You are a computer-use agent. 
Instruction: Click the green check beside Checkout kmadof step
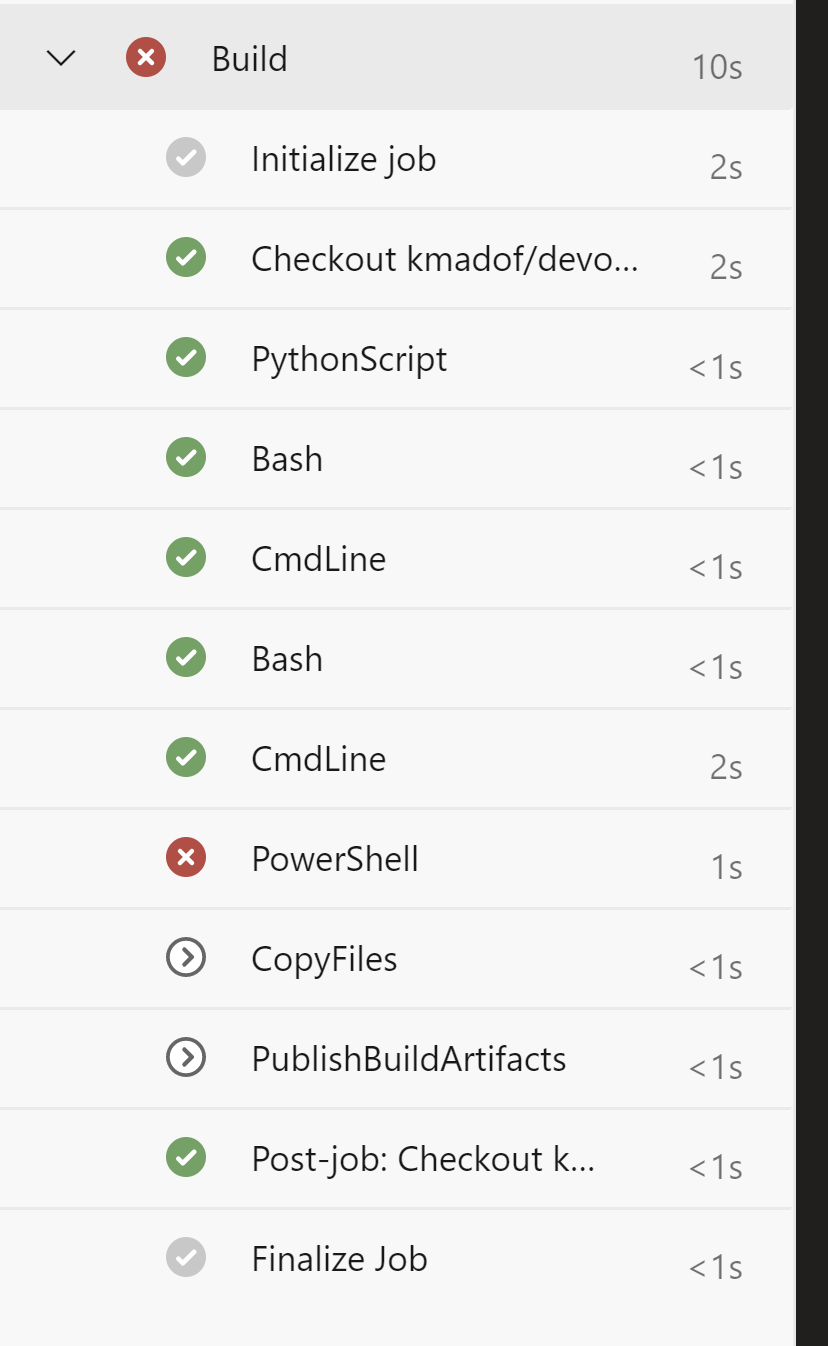tap(186, 258)
